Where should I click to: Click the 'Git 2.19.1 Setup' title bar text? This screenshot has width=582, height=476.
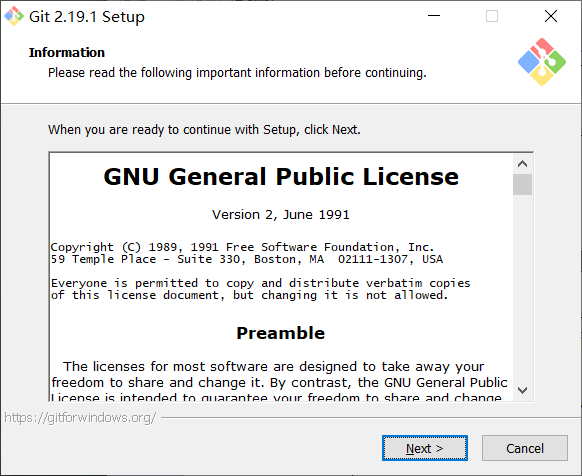point(87,17)
